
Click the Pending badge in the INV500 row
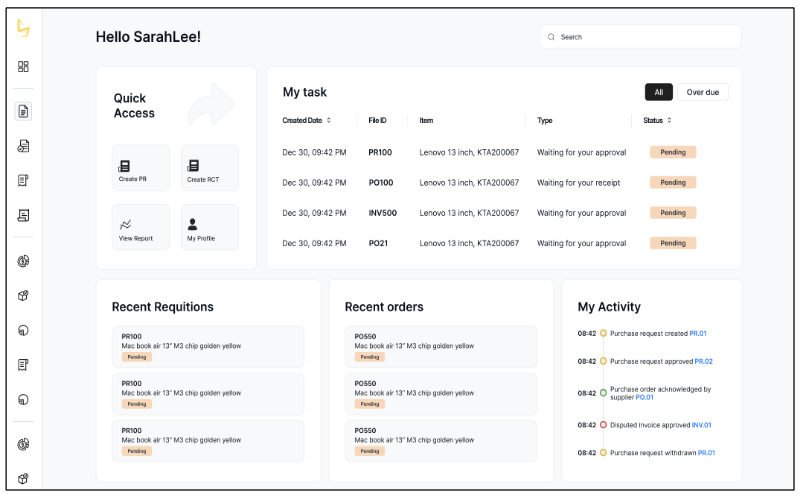coord(673,212)
